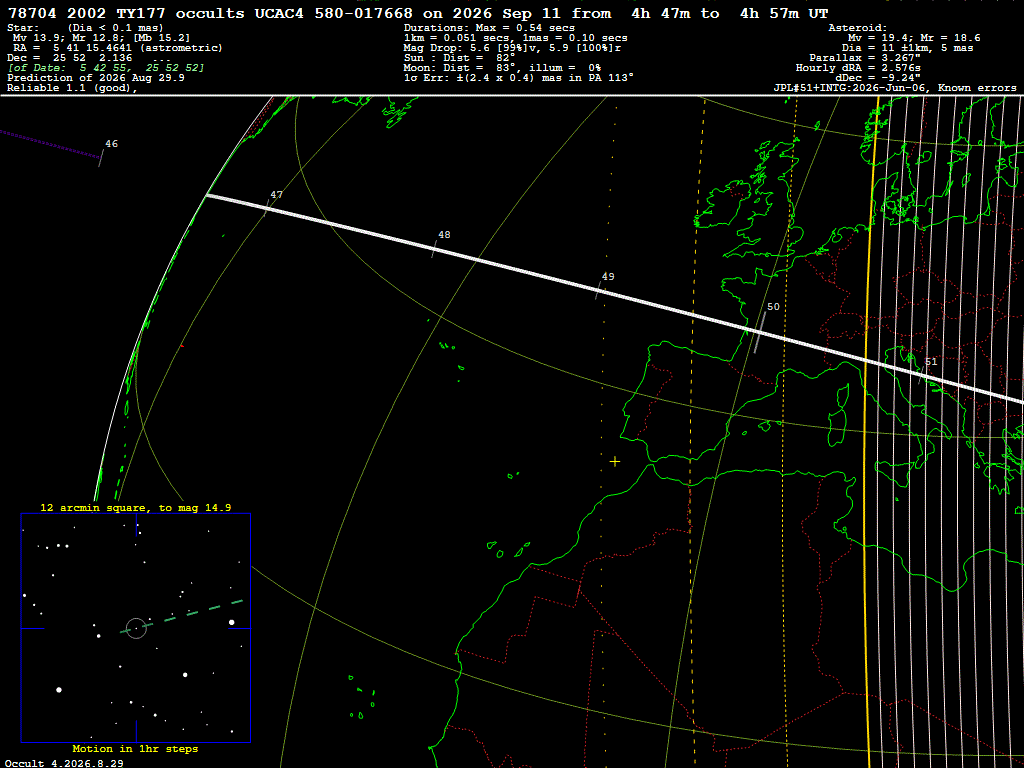Click the green 'of Date' coordinates line
This screenshot has width=1024, height=768.
tap(106, 67)
